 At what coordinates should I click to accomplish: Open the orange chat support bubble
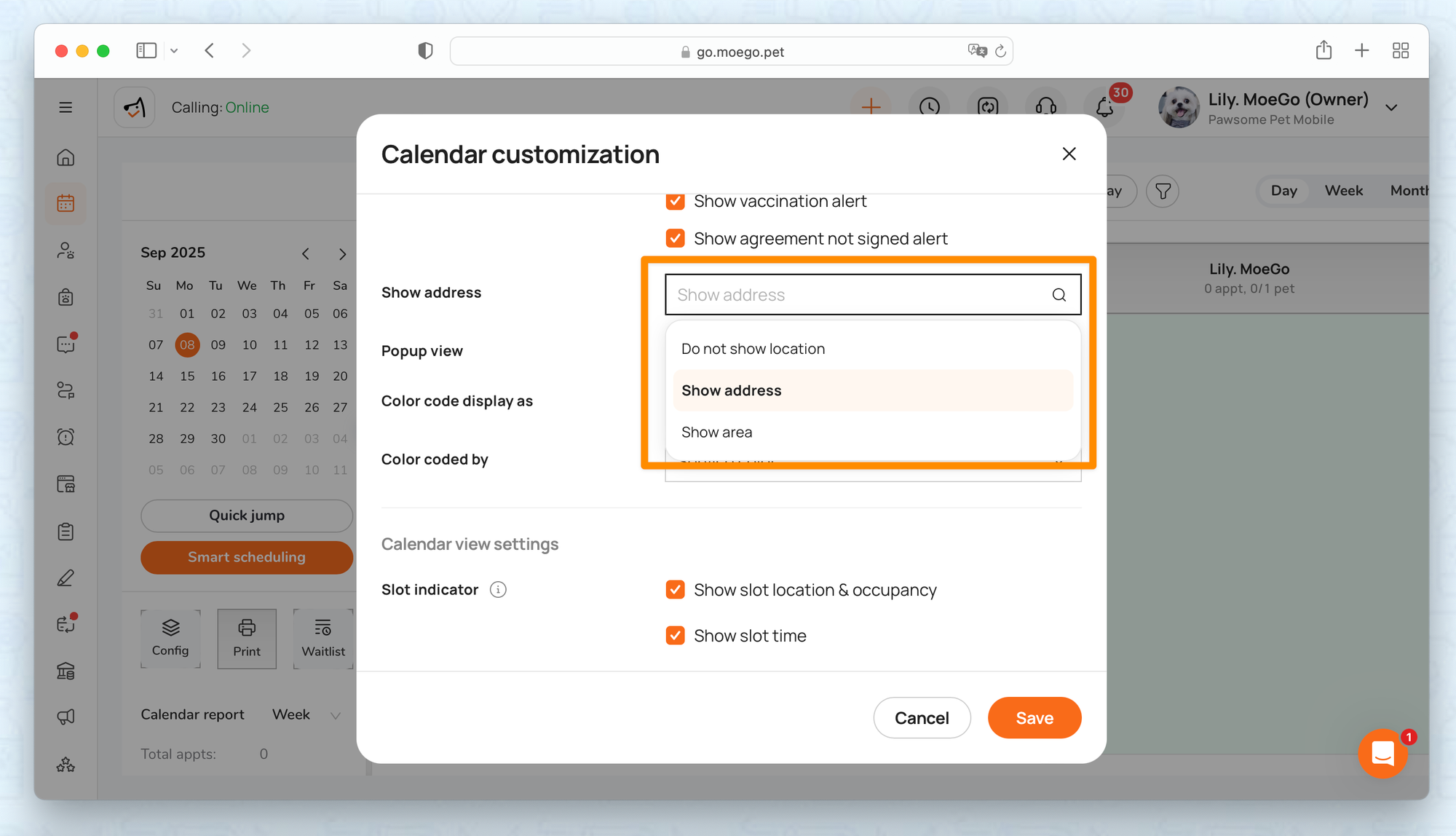[x=1382, y=753]
